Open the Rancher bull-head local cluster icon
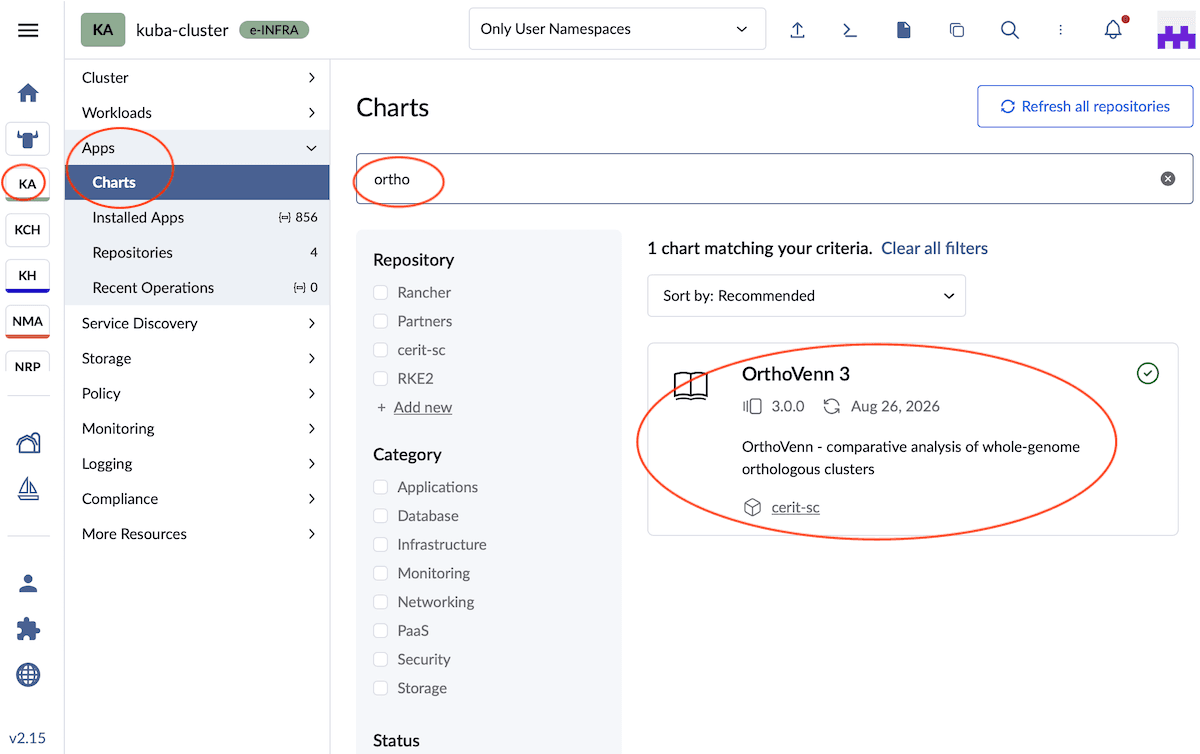 [x=28, y=139]
